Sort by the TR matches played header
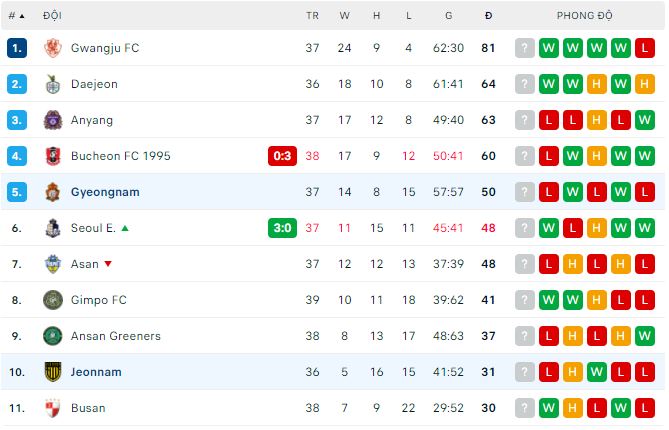The width and height of the screenshot is (669, 430). pyautogui.click(x=312, y=16)
